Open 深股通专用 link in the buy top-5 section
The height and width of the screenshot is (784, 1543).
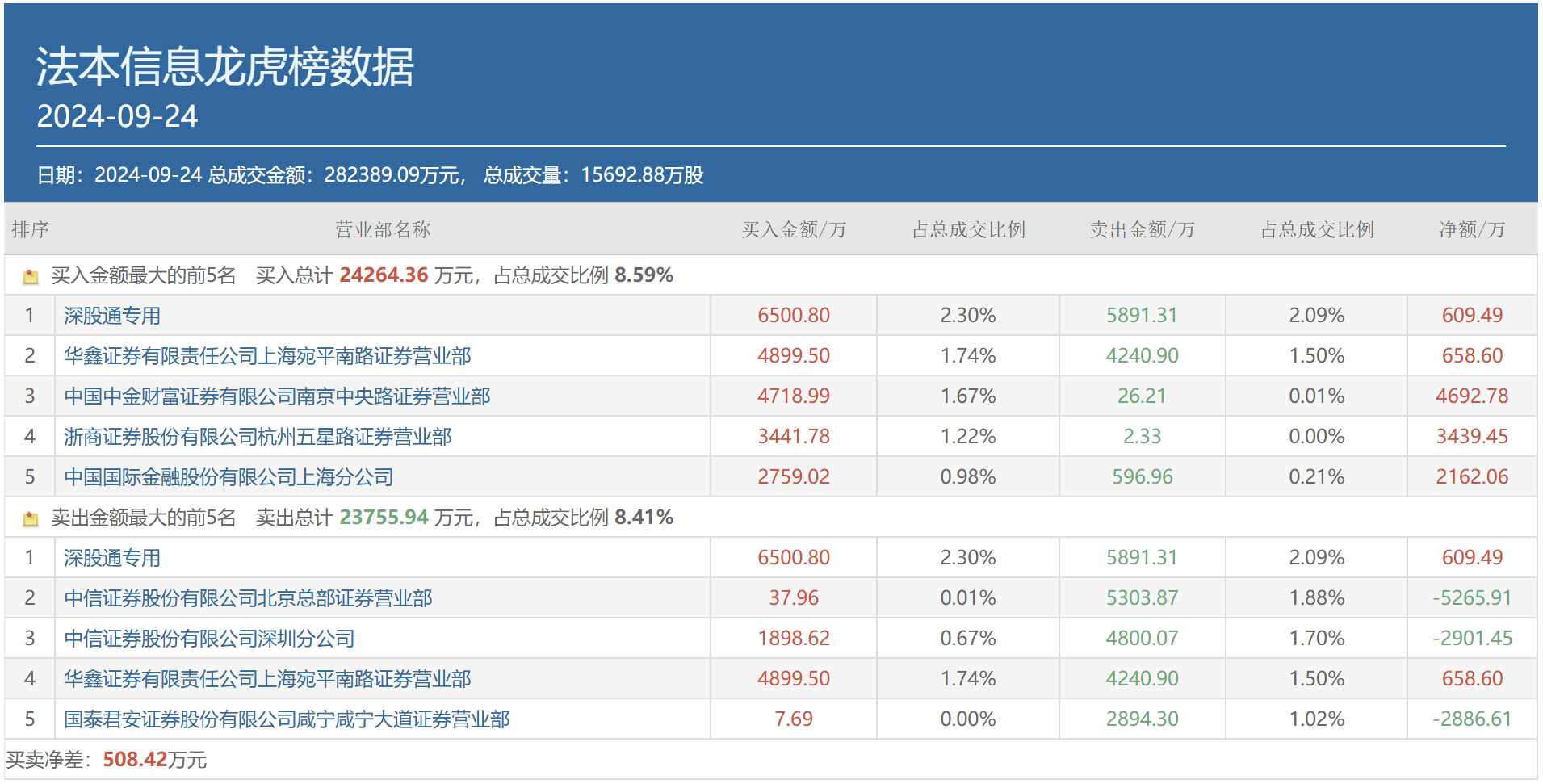tap(112, 316)
